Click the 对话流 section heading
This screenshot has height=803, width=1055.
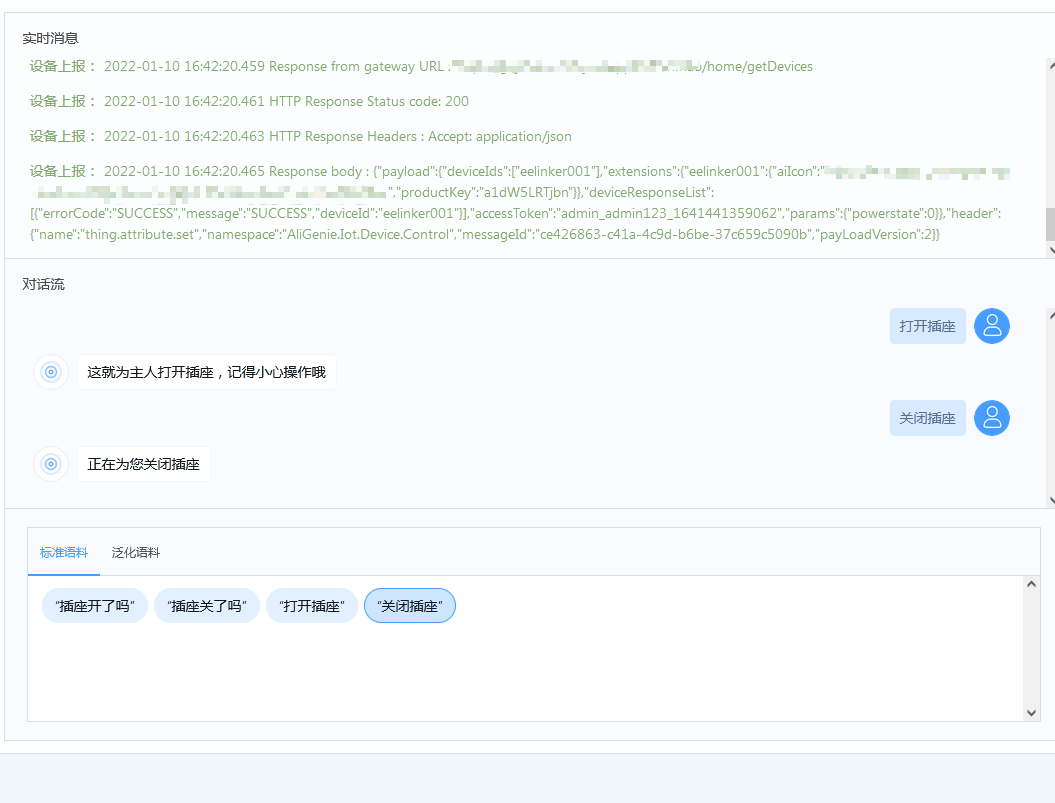point(44,284)
